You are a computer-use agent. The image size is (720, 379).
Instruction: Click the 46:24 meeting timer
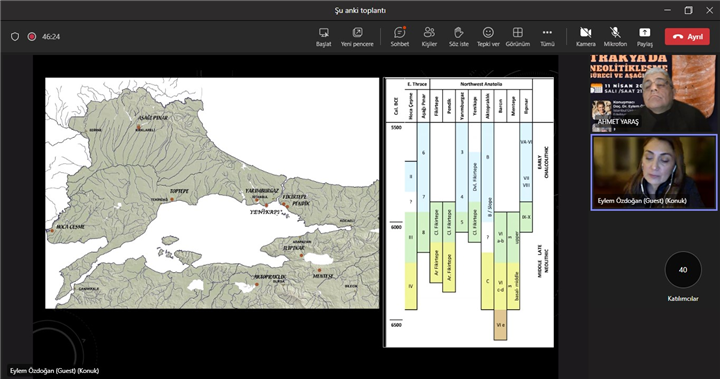(x=51, y=37)
